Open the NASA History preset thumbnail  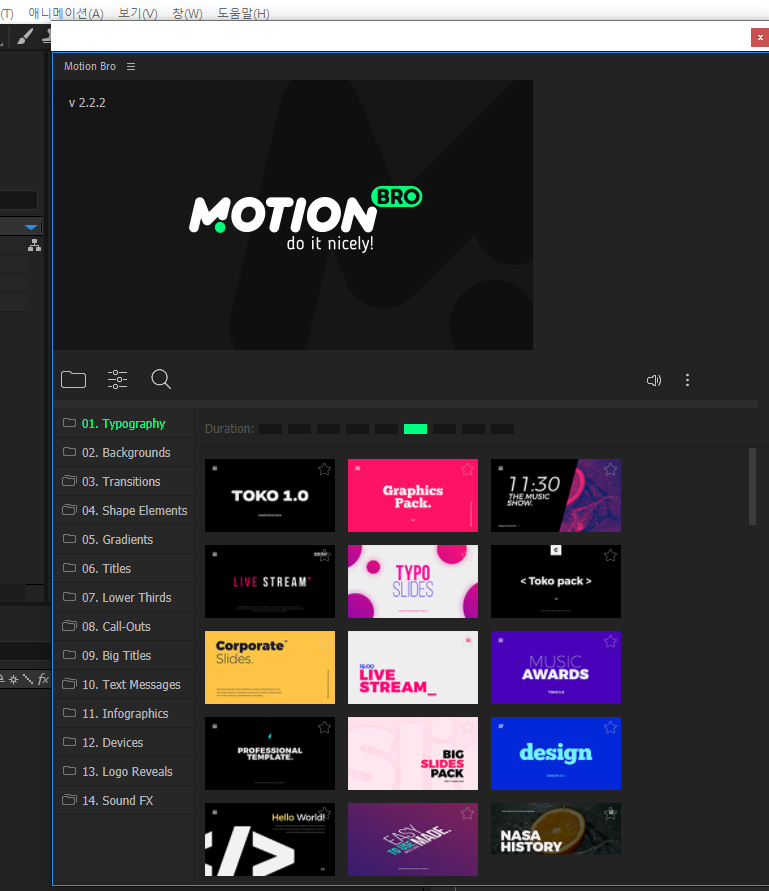point(556,828)
